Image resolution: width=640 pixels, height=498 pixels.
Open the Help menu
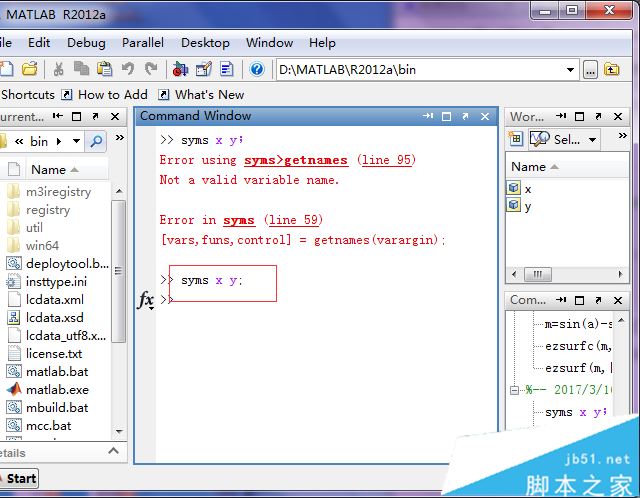[322, 43]
